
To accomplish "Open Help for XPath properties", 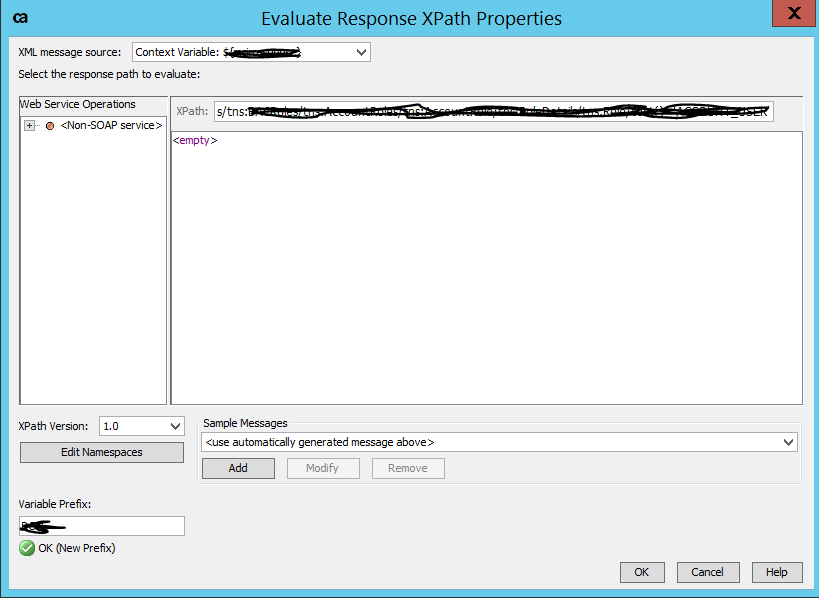I will 777,572.
